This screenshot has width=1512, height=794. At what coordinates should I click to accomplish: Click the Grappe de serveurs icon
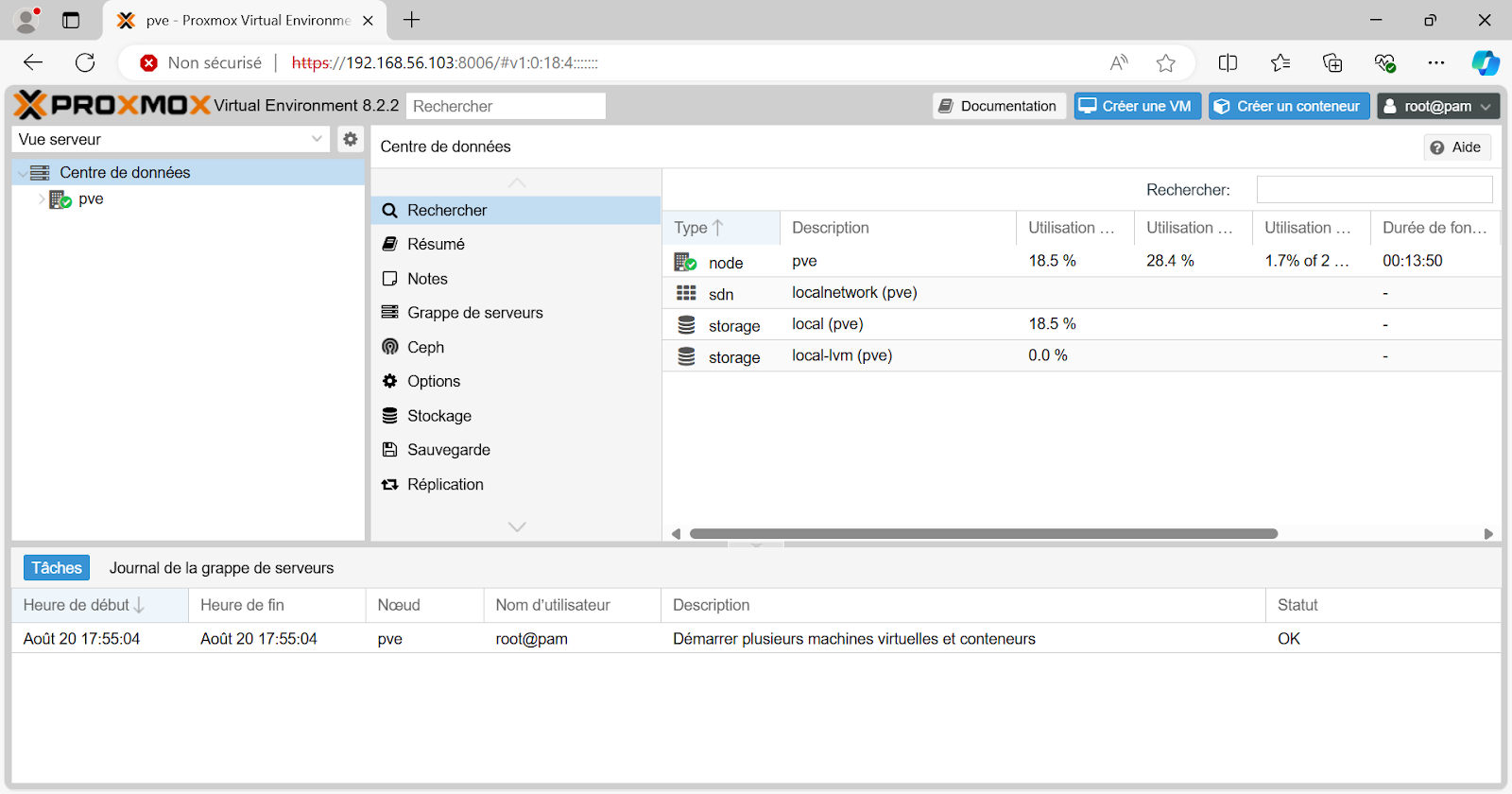pyautogui.click(x=389, y=312)
